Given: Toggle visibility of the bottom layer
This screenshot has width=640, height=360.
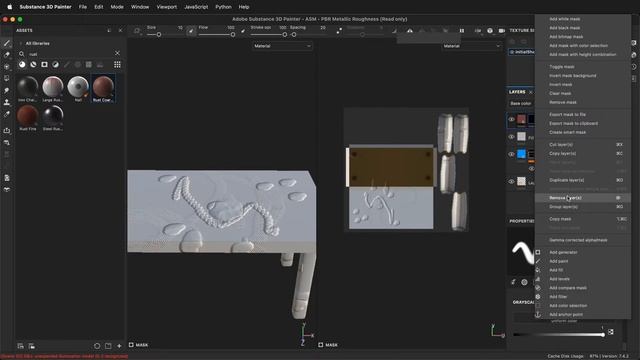Looking at the screenshot, I should point(511,182).
